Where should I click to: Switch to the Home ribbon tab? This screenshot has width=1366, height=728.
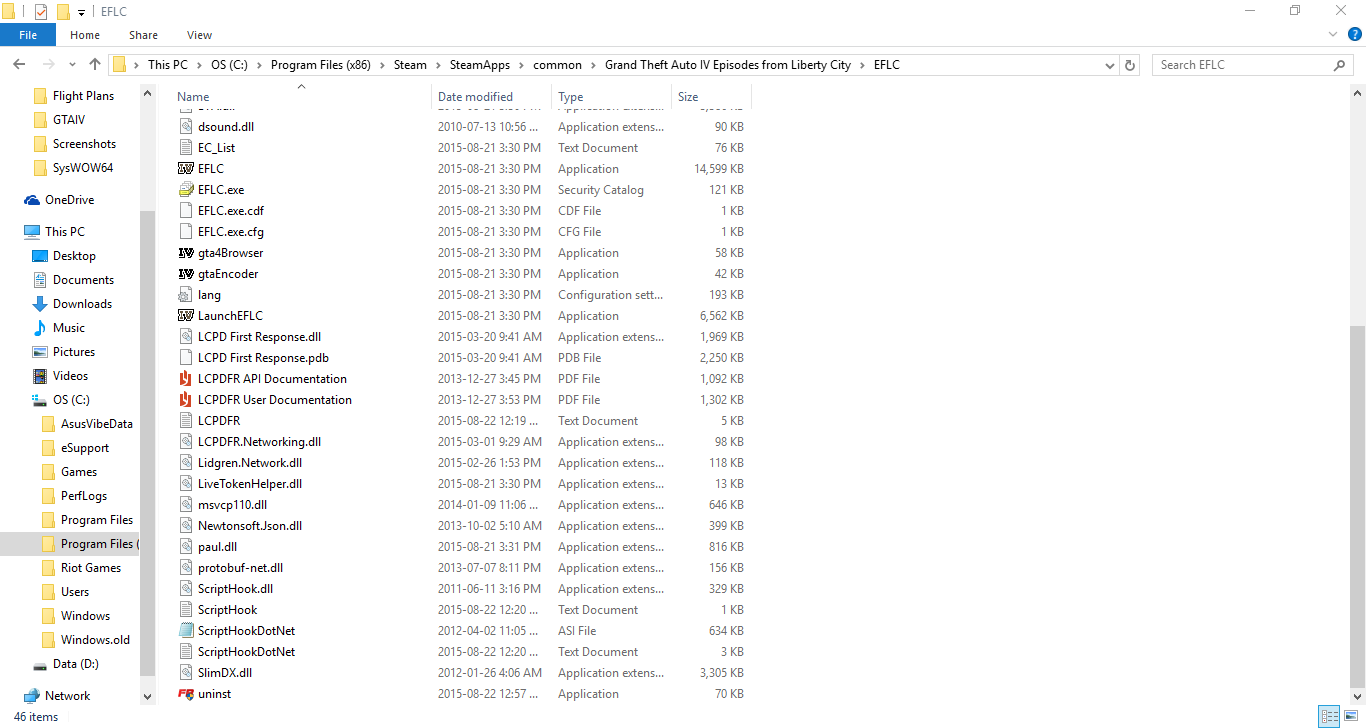click(x=85, y=35)
